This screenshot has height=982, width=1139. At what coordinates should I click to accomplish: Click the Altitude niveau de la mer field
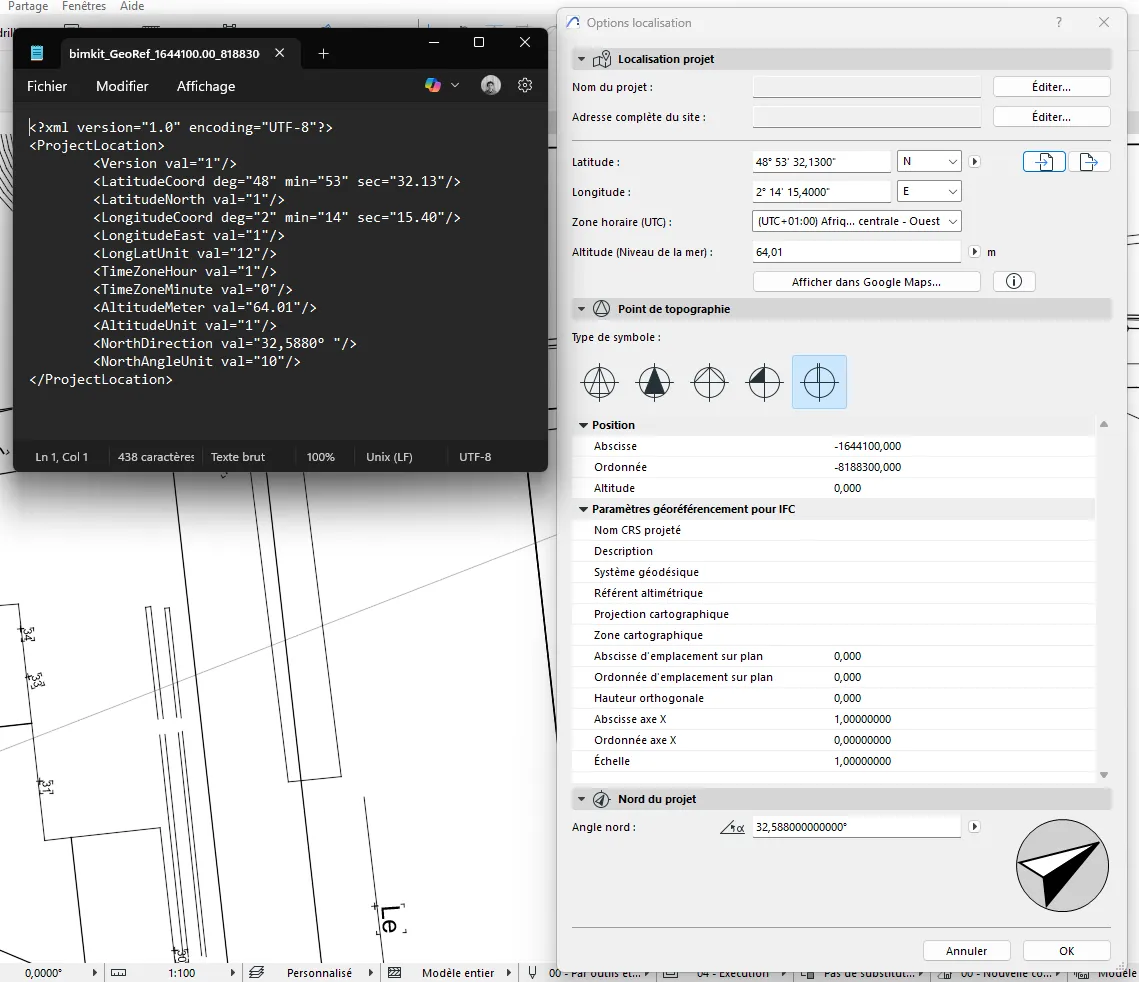pyautogui.click(x=856, y=251)
